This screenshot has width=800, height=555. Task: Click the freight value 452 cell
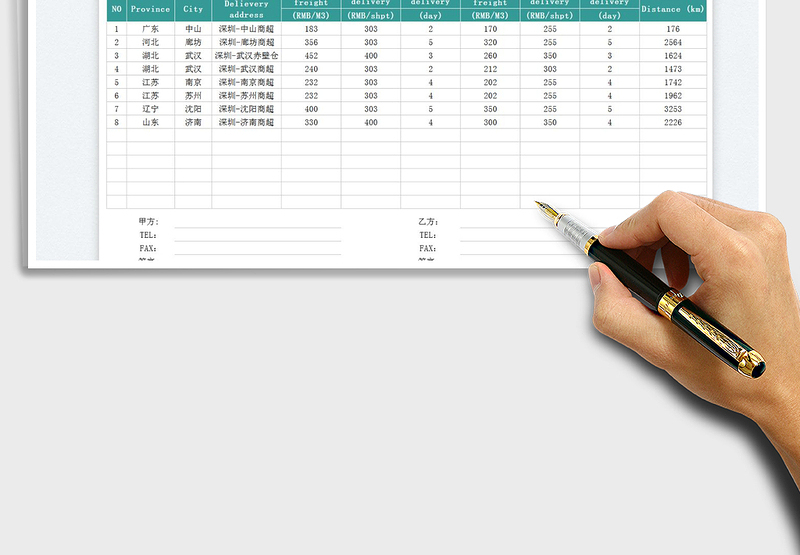tap(311, 56)
